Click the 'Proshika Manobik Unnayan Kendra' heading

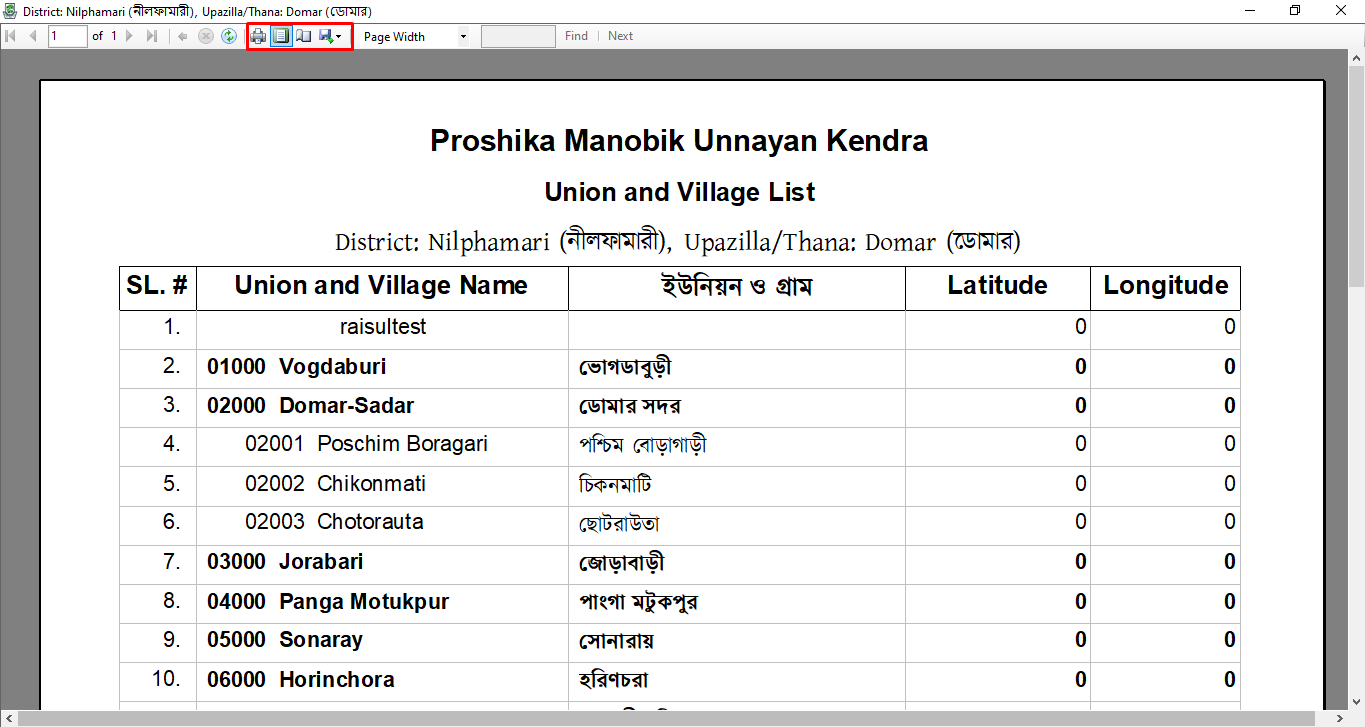(x=679, y=141)
